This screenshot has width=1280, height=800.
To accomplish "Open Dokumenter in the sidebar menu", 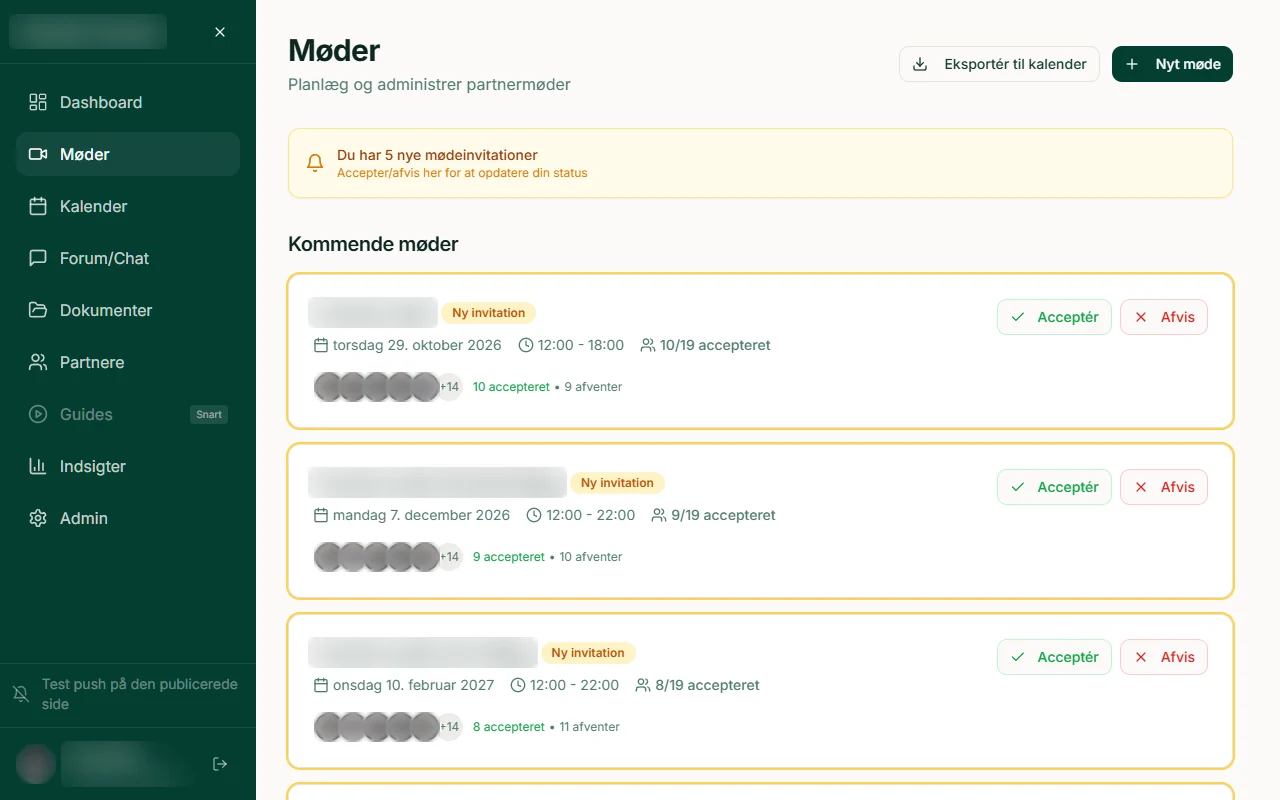I will (128, 310).
